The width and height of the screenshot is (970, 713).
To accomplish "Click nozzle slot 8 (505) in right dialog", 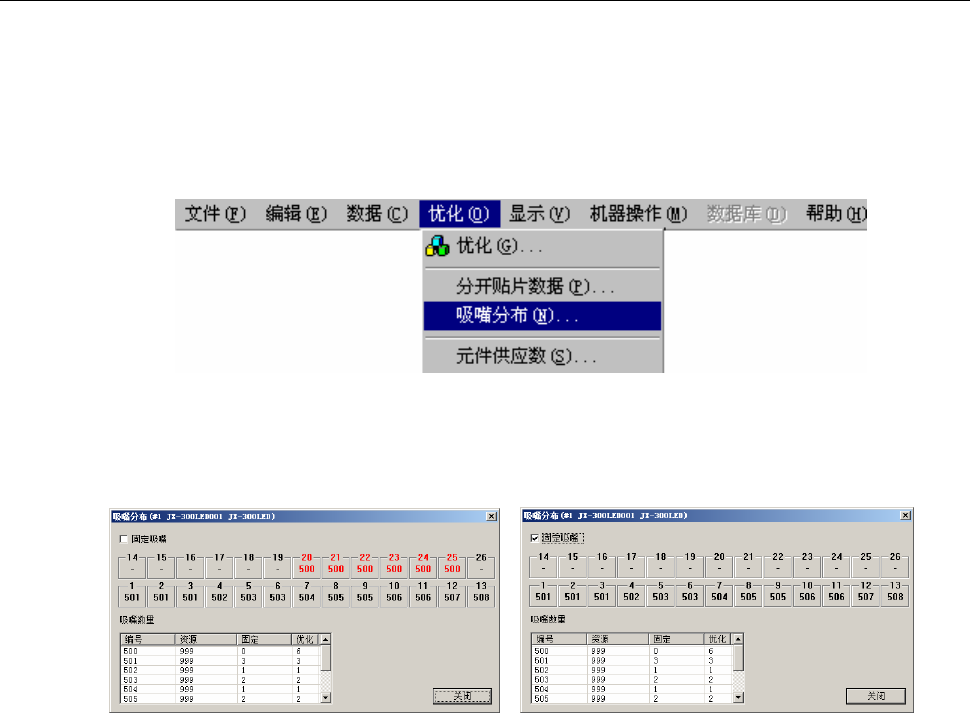I will [x=749, y=592].
